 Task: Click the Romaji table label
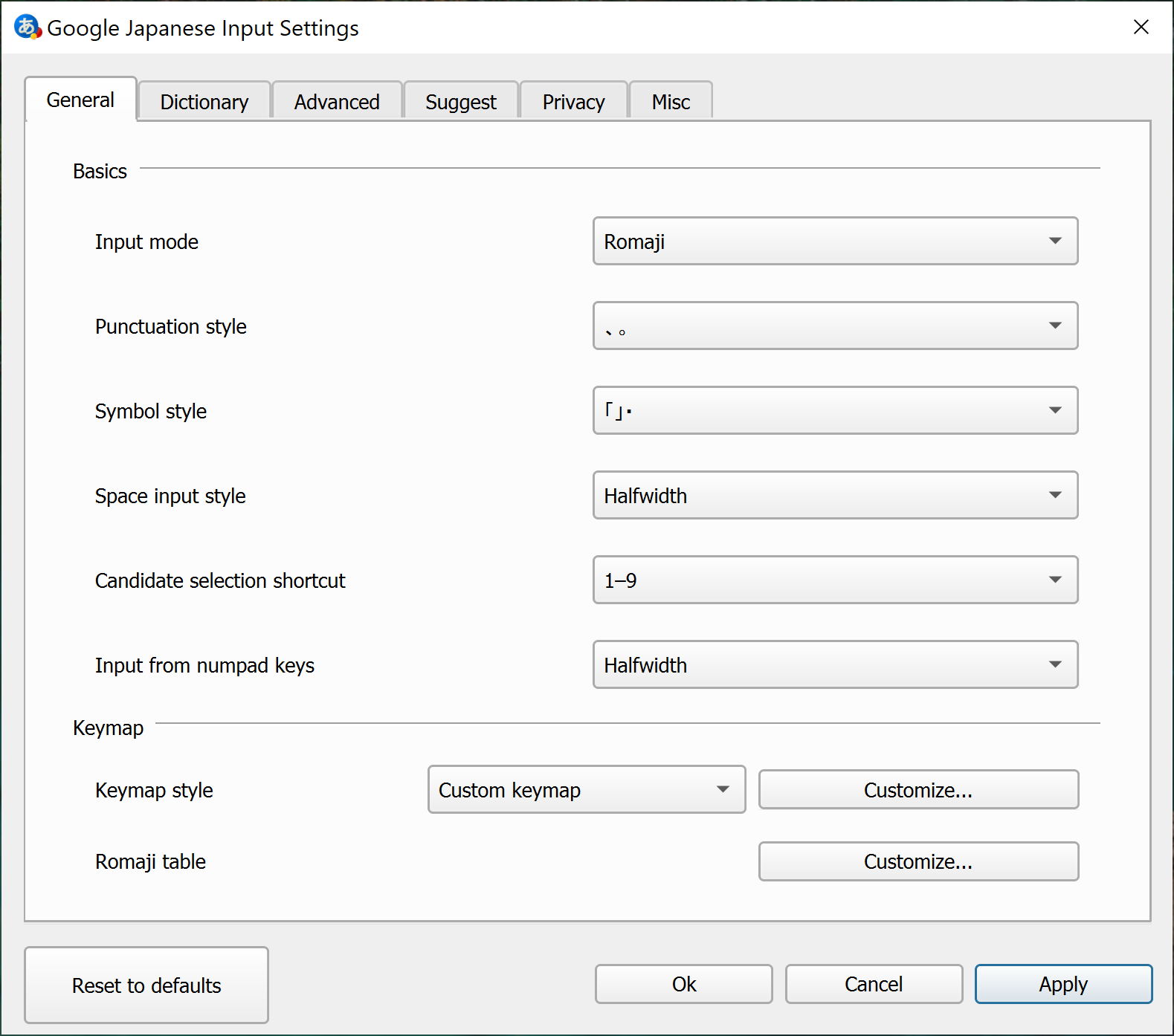150,862
